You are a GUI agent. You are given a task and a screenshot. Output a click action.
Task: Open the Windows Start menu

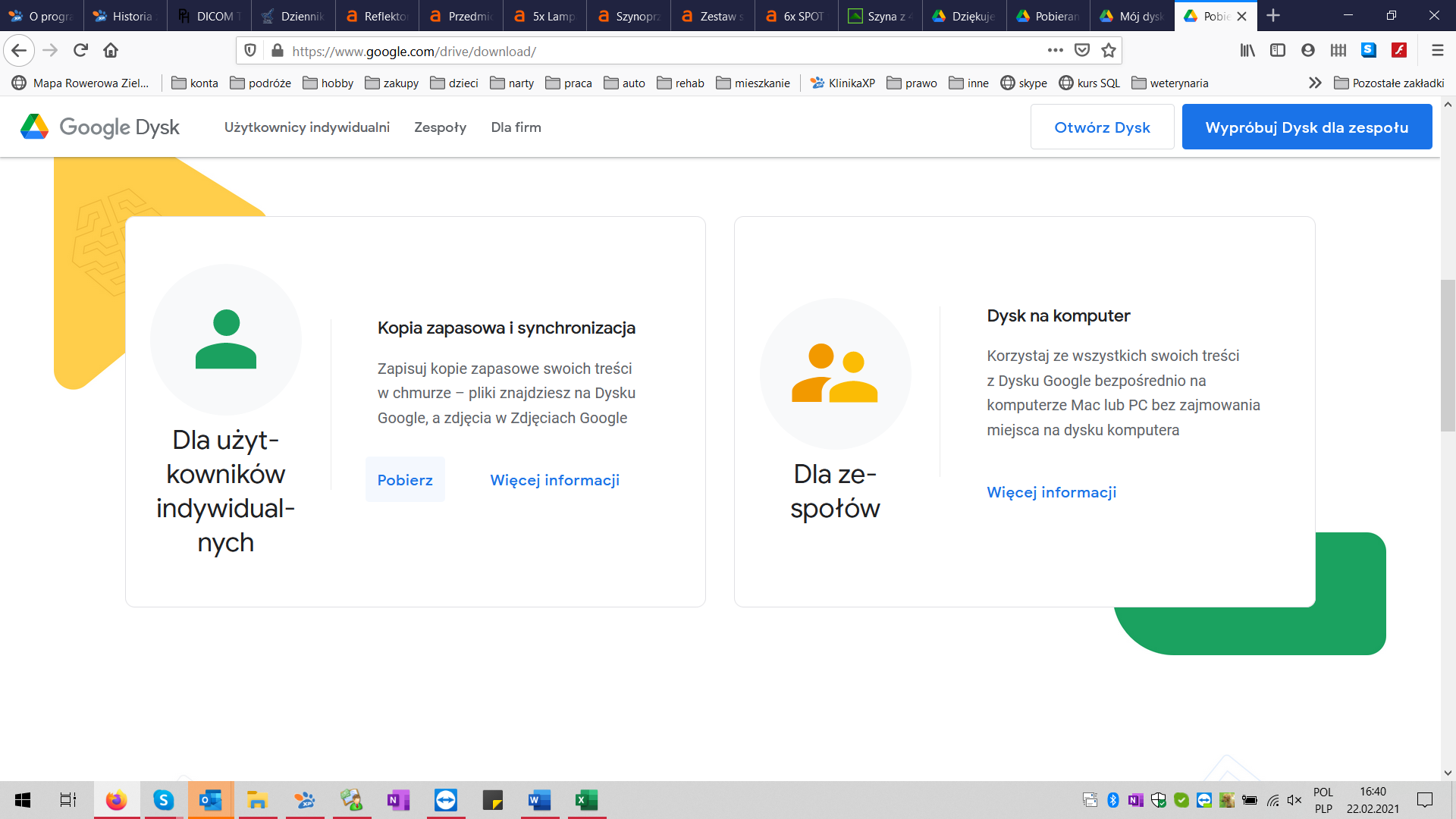[23, 800]
